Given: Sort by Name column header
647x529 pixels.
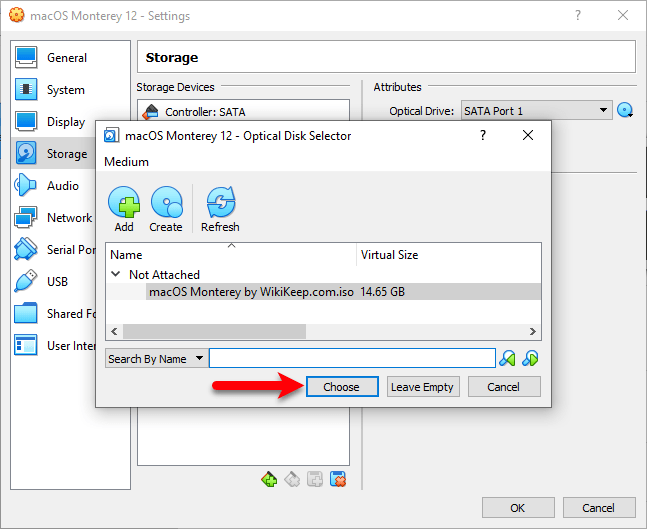Looking at the screenshot, I should (x=231, y=255).
